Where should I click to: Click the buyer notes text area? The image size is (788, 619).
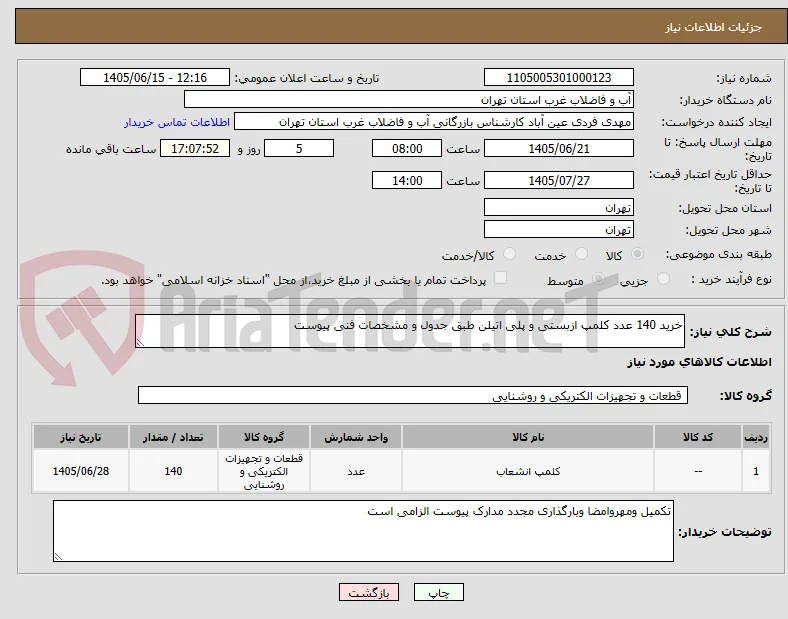(363, 531)
